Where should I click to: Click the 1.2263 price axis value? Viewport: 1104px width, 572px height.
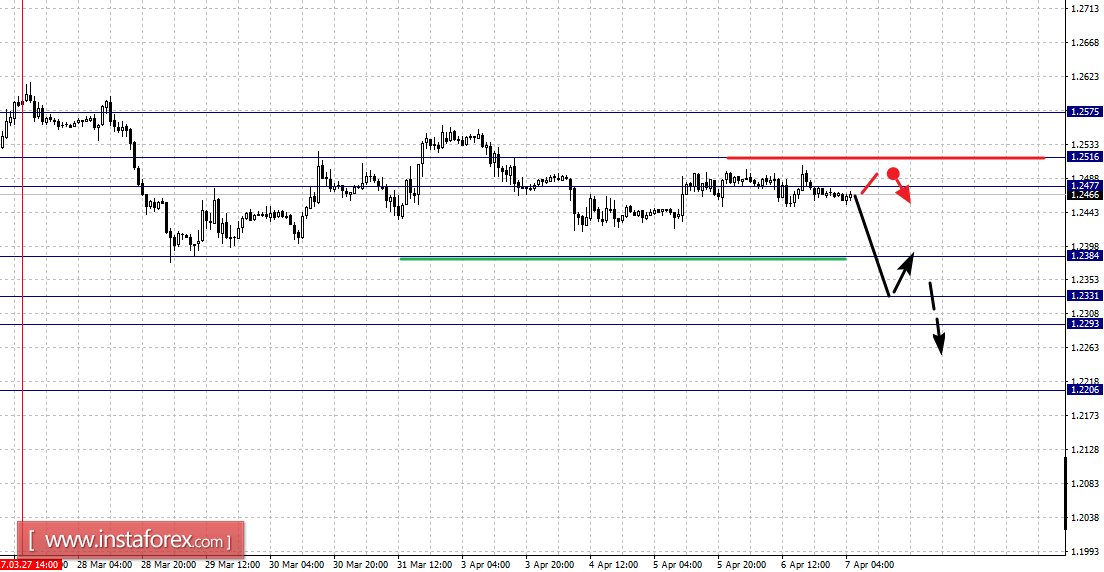click(1084, 347)
